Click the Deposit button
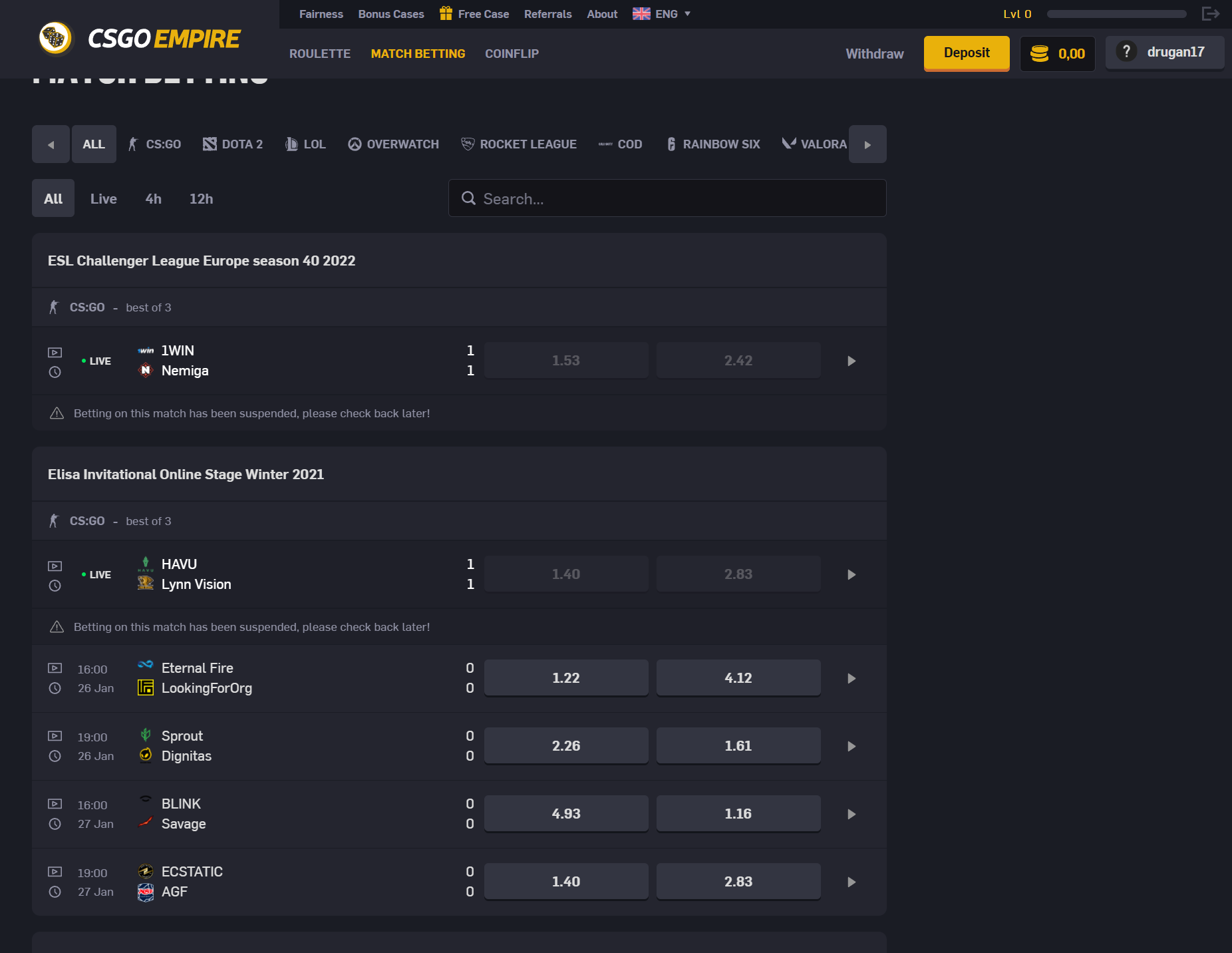Image resolution: width=1232 pixels, height=953 pixels. (x=967, y=53)
